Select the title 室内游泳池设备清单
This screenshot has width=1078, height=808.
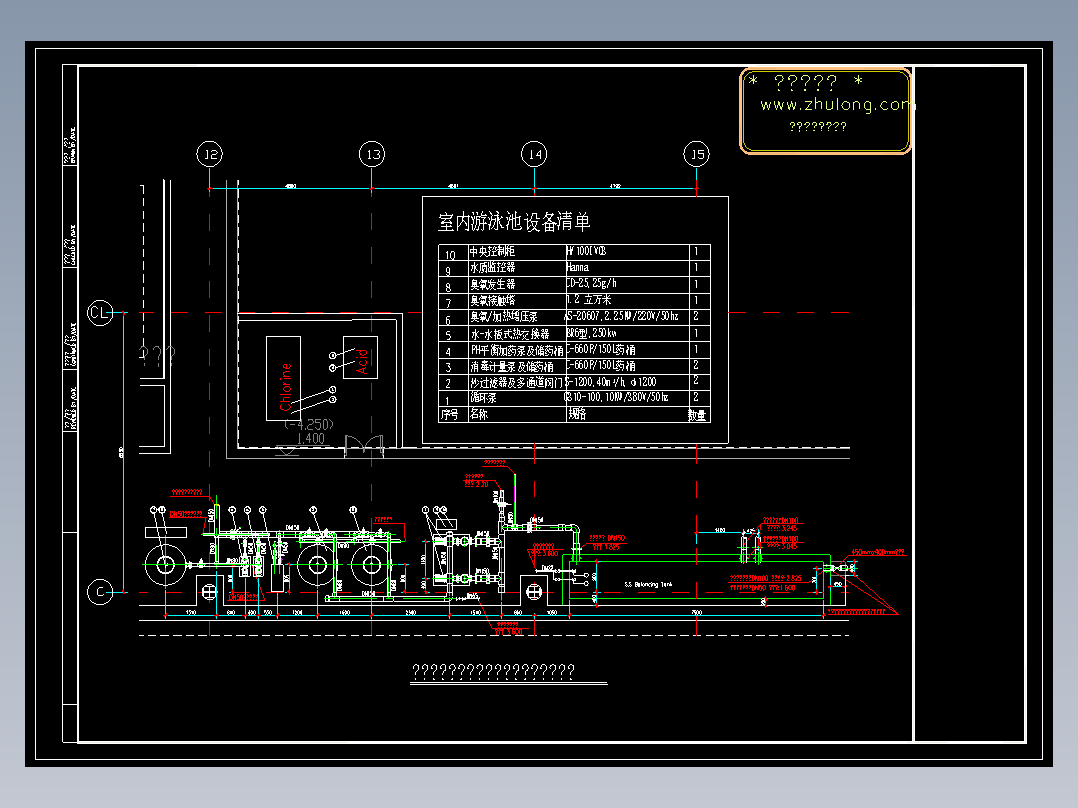[x=514, y=222]
